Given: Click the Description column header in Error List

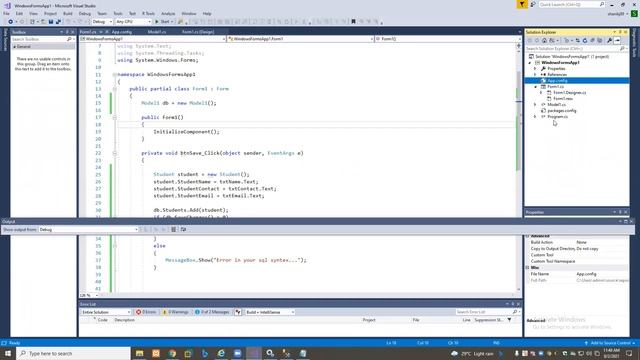Looking at the screenshot, I should pos(124,320).
